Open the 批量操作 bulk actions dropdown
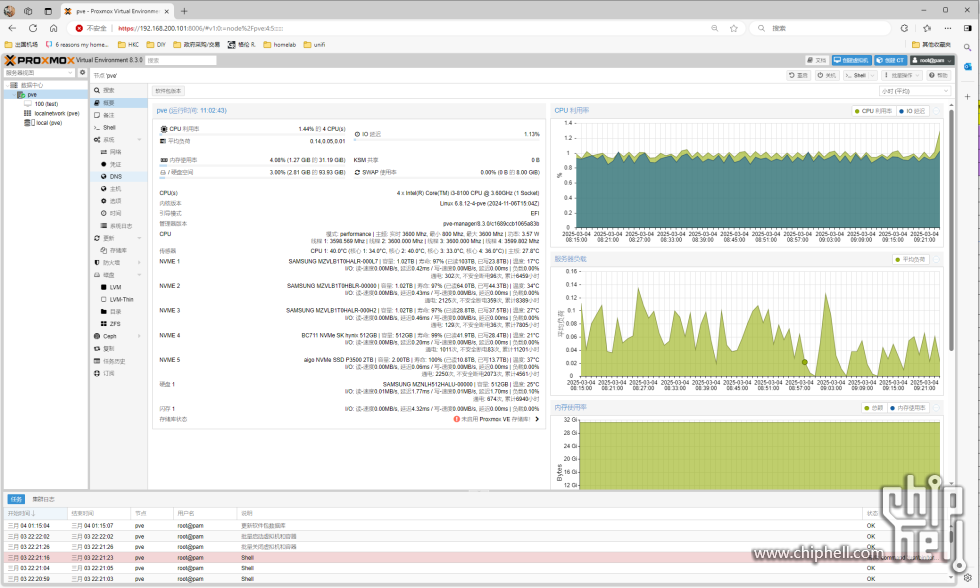This screenshot has width=980, height=588. point(902,75)
